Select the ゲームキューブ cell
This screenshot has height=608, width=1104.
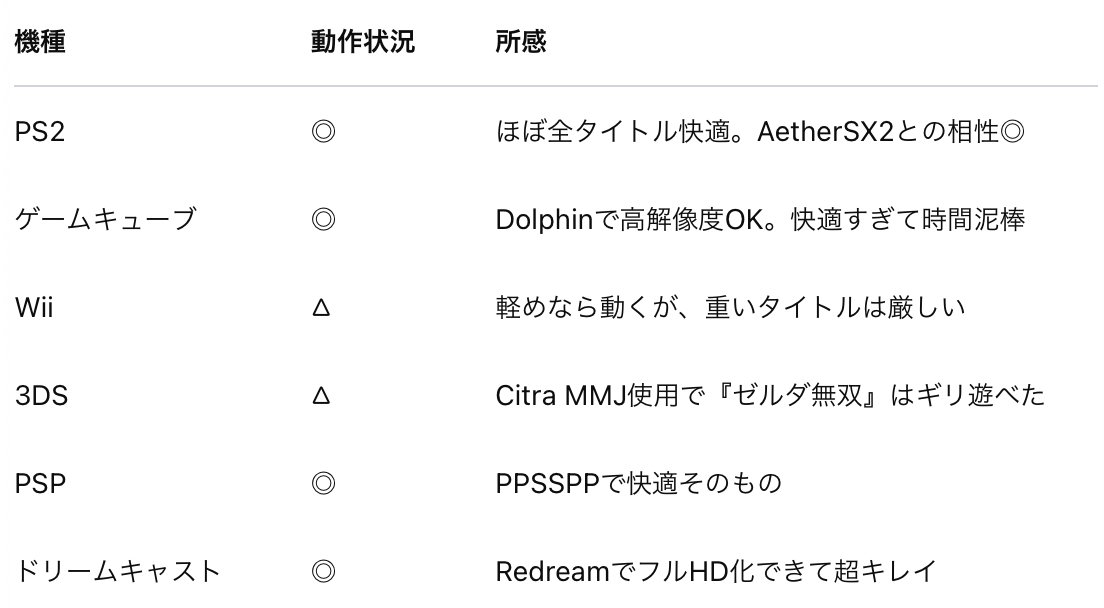click(x=105, y=220)
